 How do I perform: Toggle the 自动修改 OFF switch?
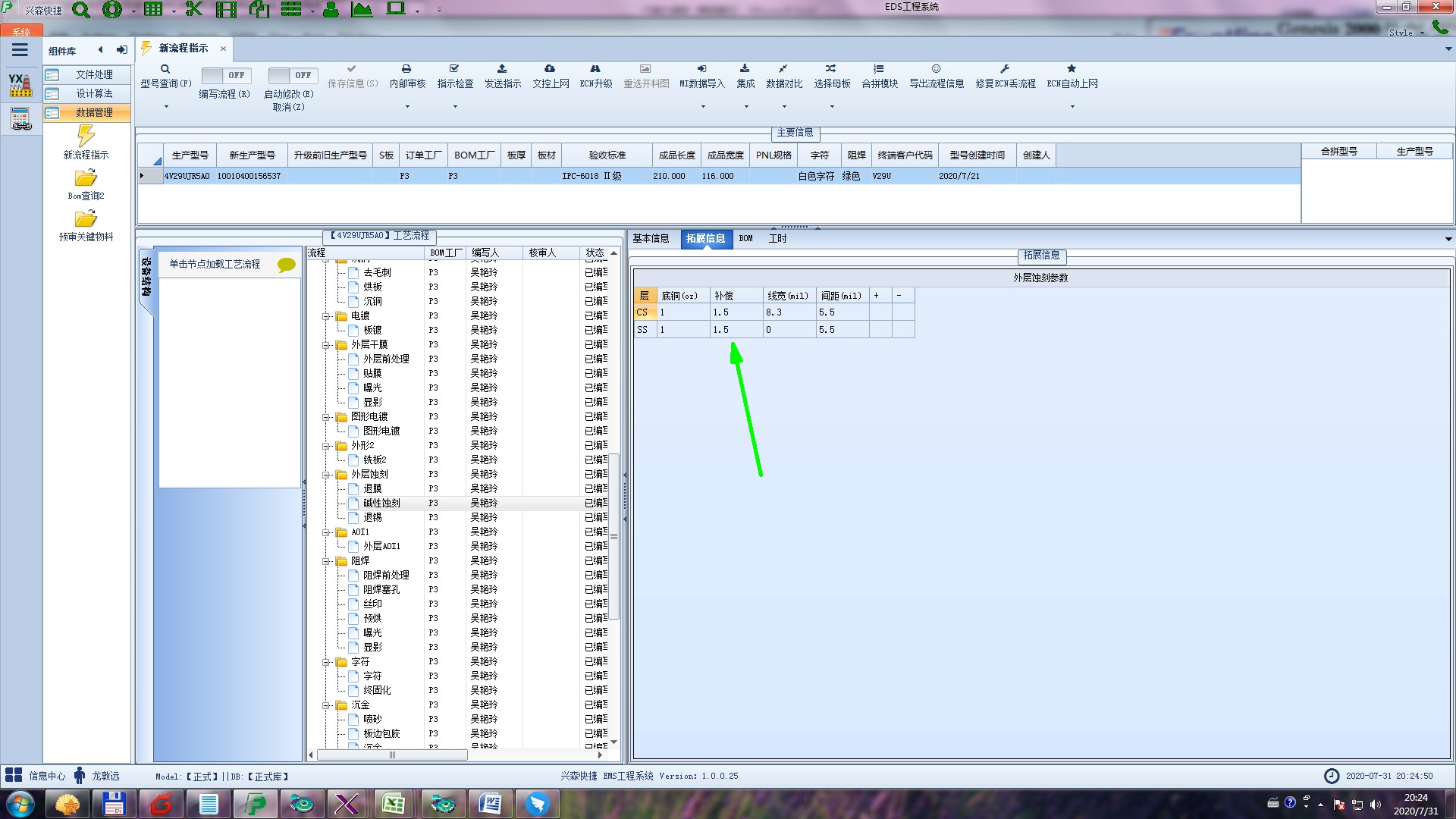pos(293,75)
